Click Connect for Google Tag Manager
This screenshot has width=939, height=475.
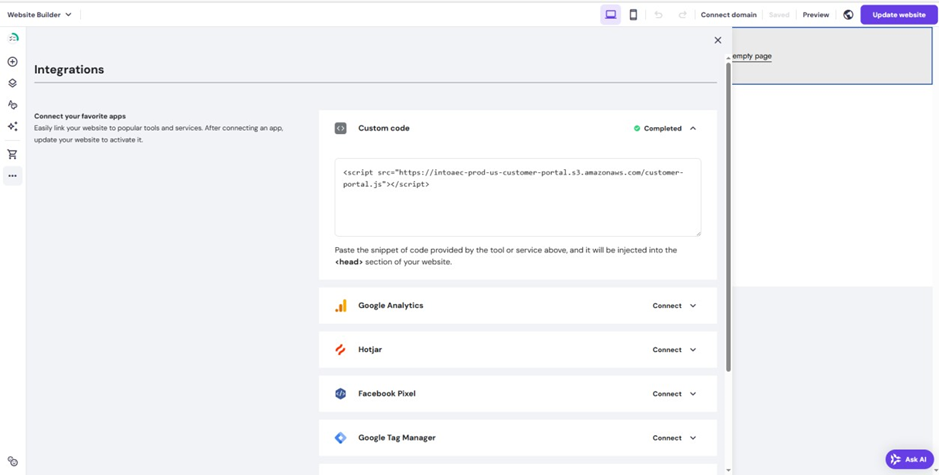coord(667,438)
